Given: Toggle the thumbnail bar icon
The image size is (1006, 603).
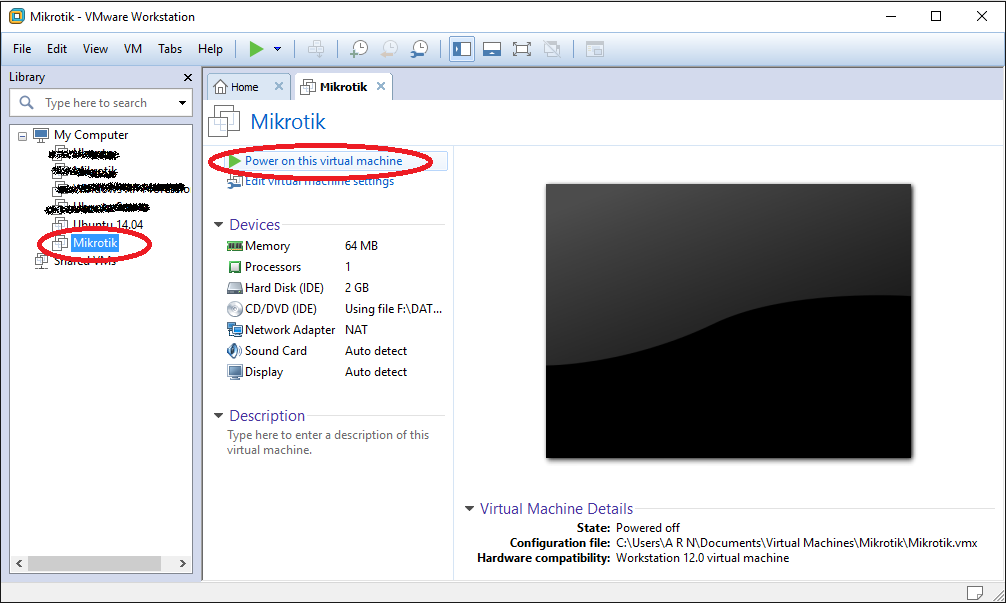Looking at the screenshot, I should pyautogui.click(x=492, y=49).
